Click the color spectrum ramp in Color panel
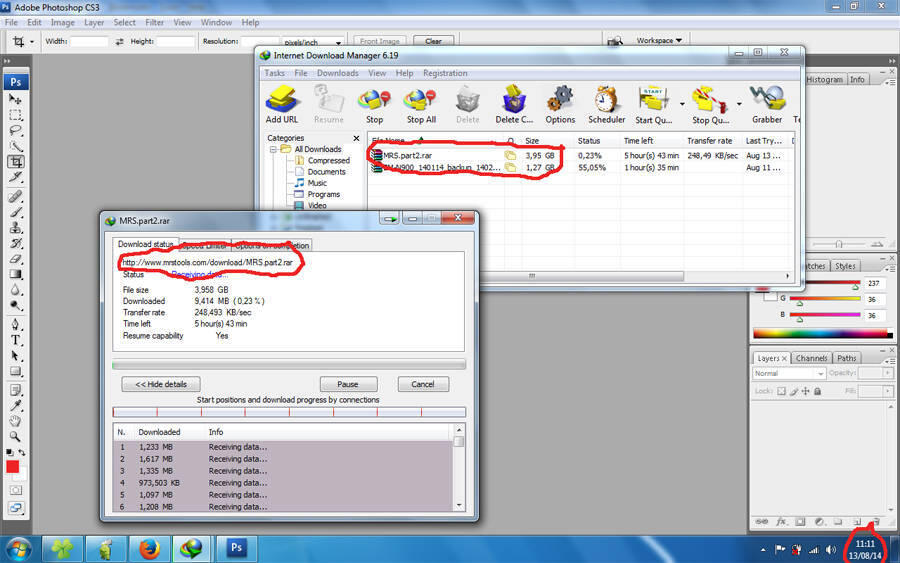Viewport: 900px width, 563px height. (x=822, y=333)
